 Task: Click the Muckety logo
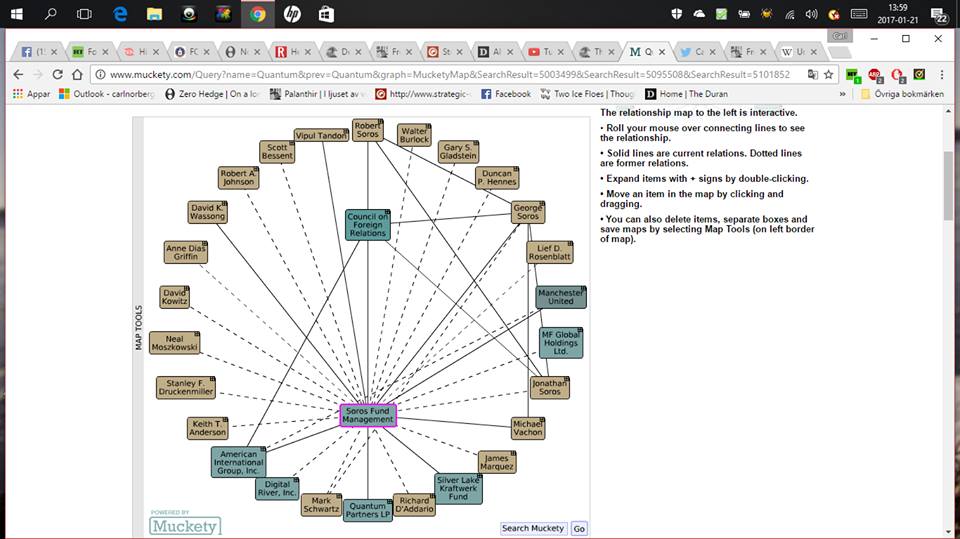point(185,524)
